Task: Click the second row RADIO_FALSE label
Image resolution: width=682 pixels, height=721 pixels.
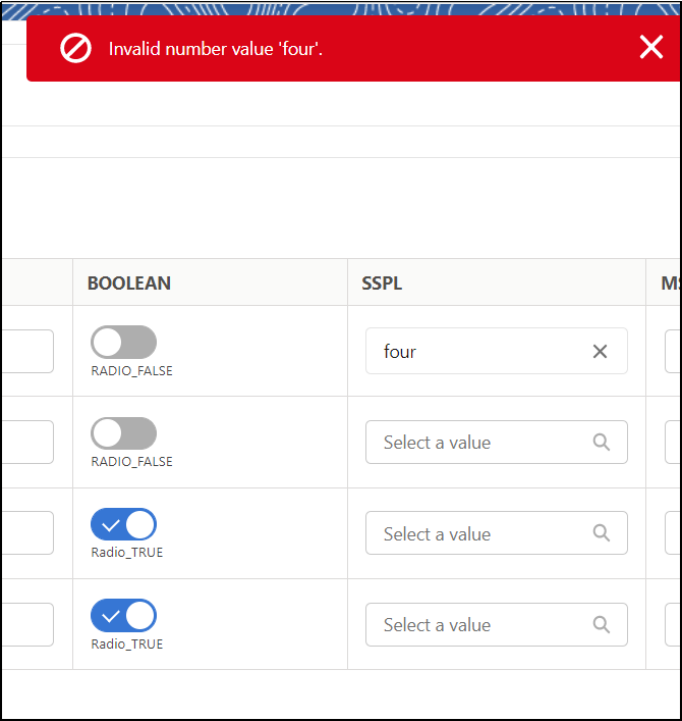Action: (x=132, y=462)
